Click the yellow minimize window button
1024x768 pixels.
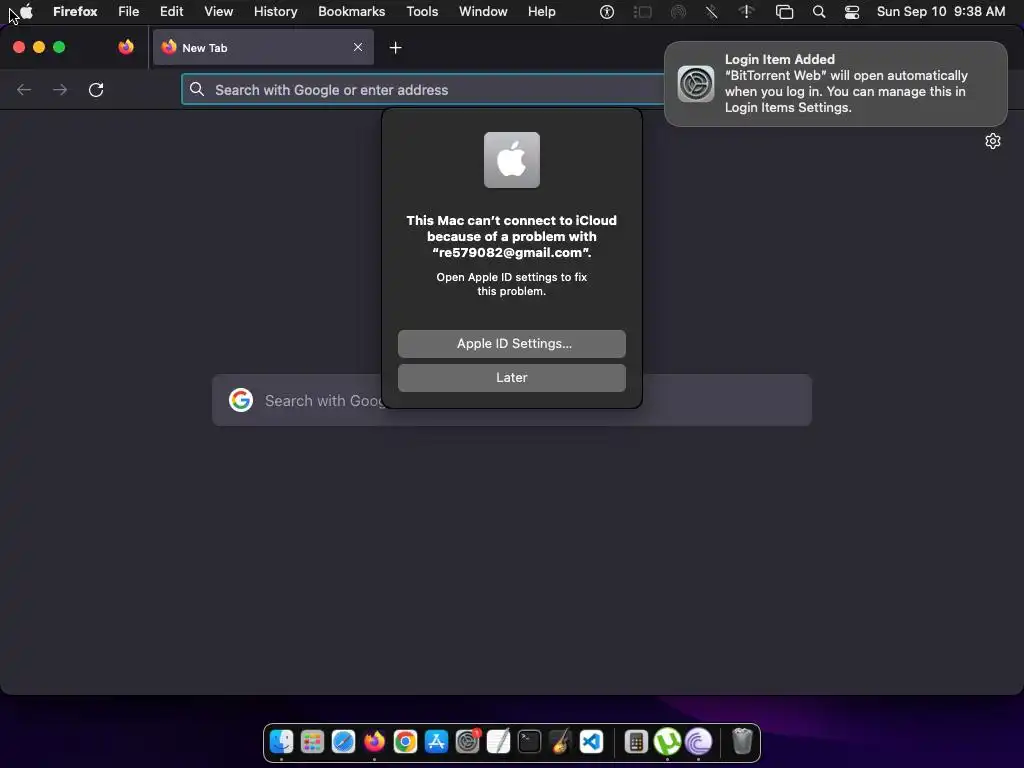(39, 47)
